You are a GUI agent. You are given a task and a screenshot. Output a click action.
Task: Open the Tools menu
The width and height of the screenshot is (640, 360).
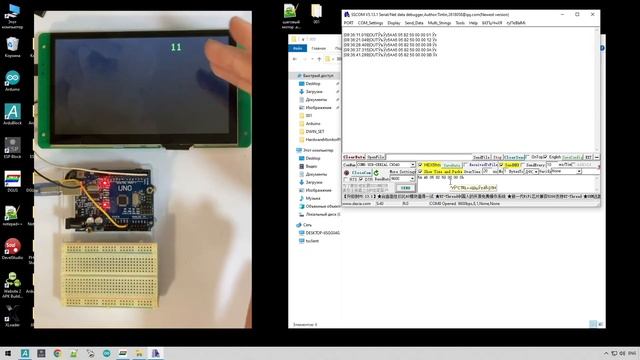tap(460, 23)
